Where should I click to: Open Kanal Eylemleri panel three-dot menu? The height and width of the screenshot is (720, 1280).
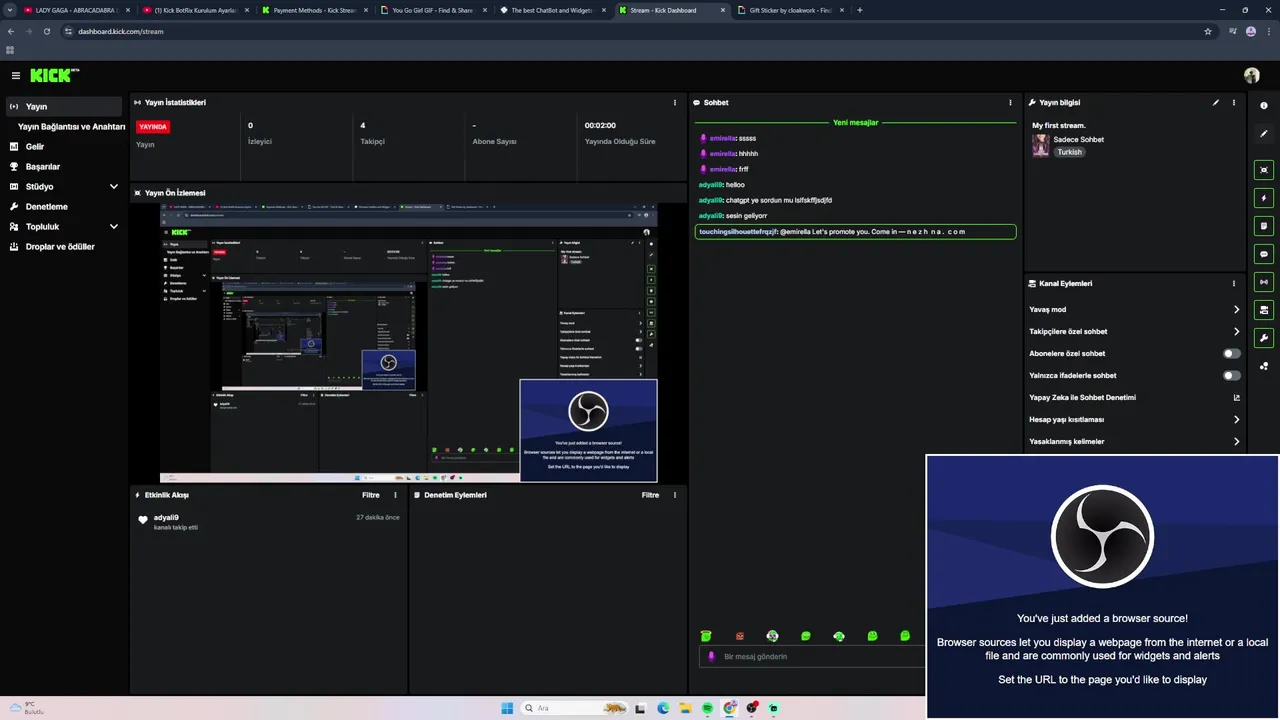pyautogui.click(x=1236, y=283)
